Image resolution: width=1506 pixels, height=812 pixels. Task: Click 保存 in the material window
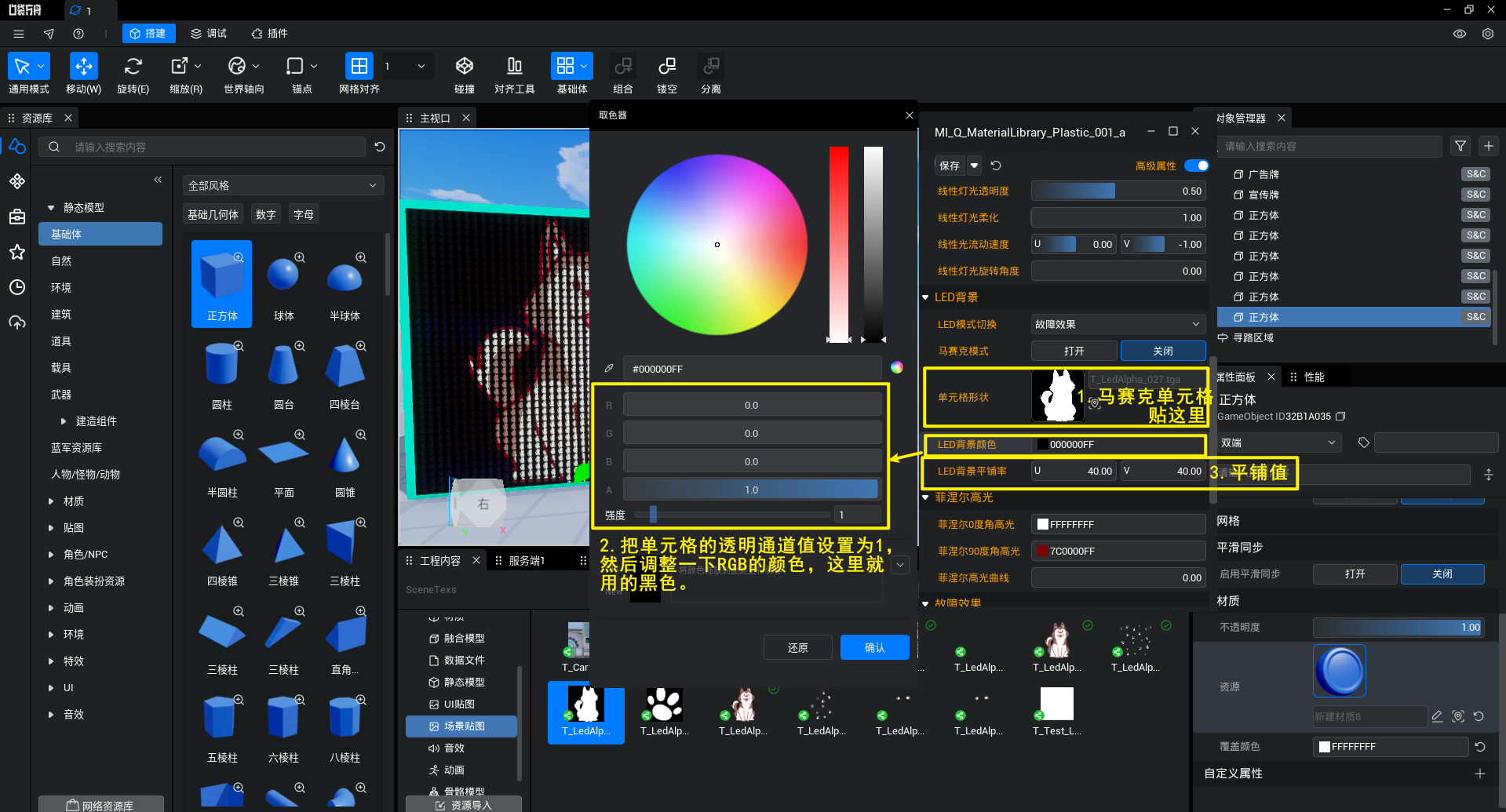tap(950, 166)
